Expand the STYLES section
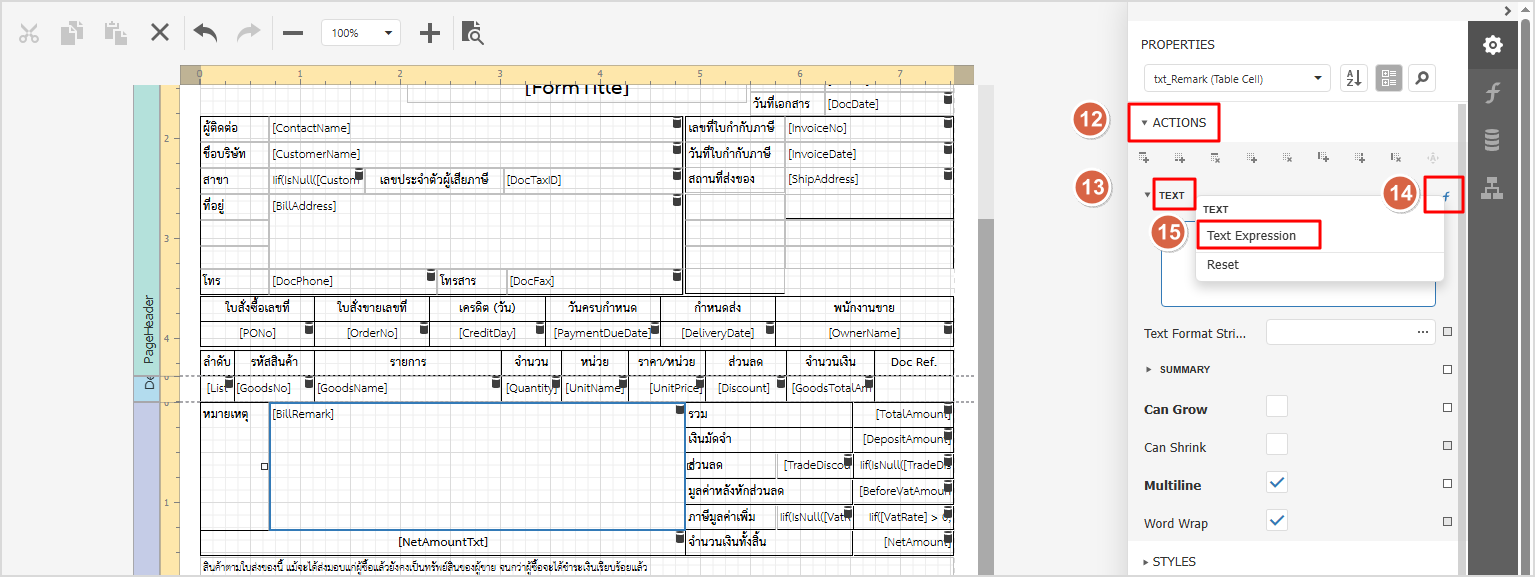This screenshot has width=1535, height=577. pyautogui.click(x=1173, y=561)
